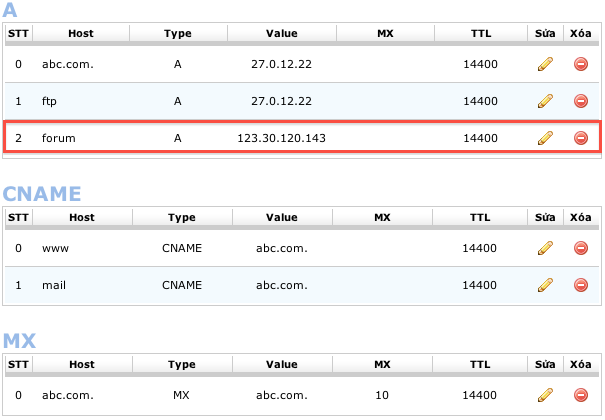Click the Host column header in A table
The image size is (605, 420).
pyautogui.click(x=81, y=33)
